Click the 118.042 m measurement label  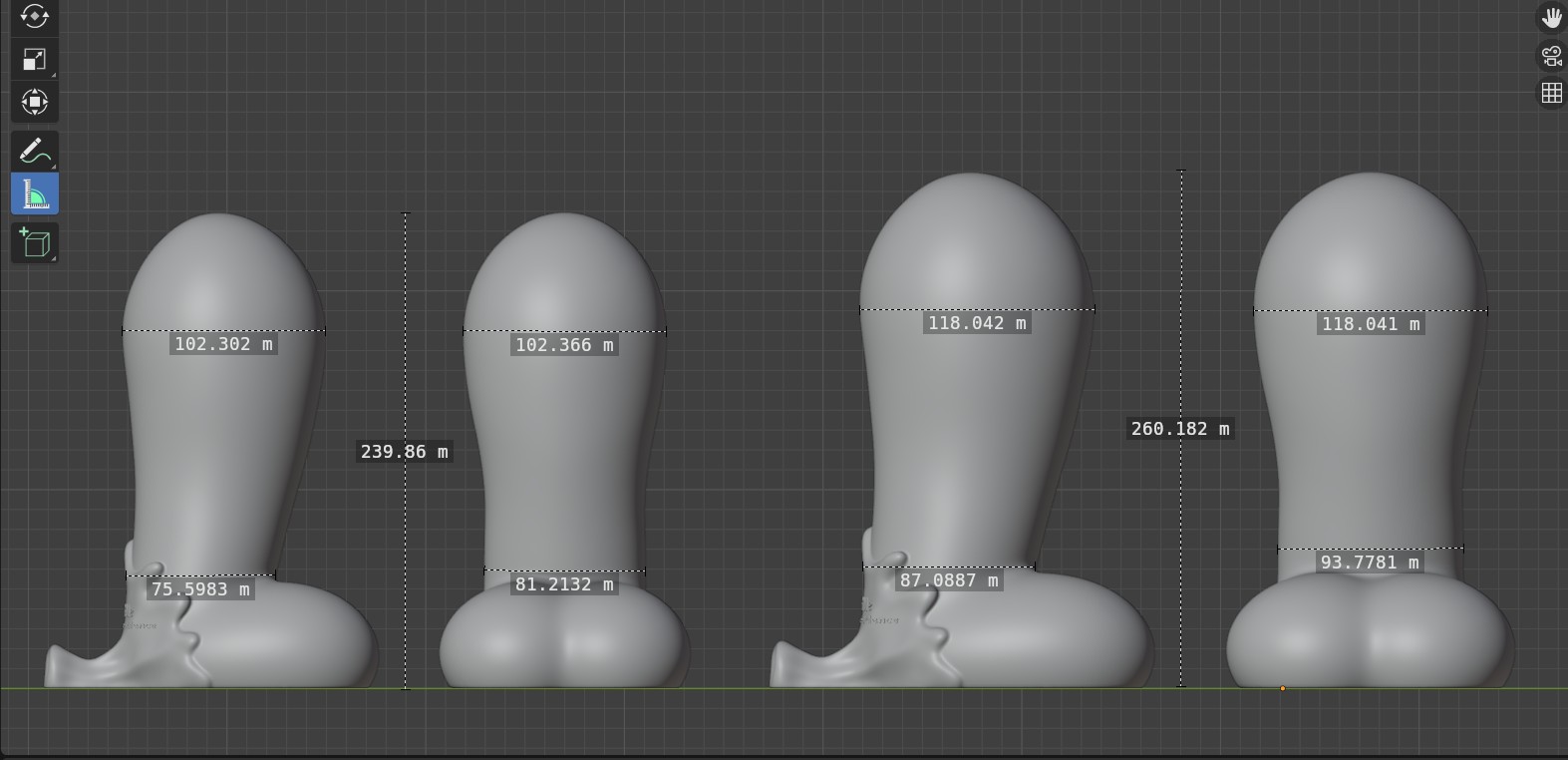pos(977,323)
